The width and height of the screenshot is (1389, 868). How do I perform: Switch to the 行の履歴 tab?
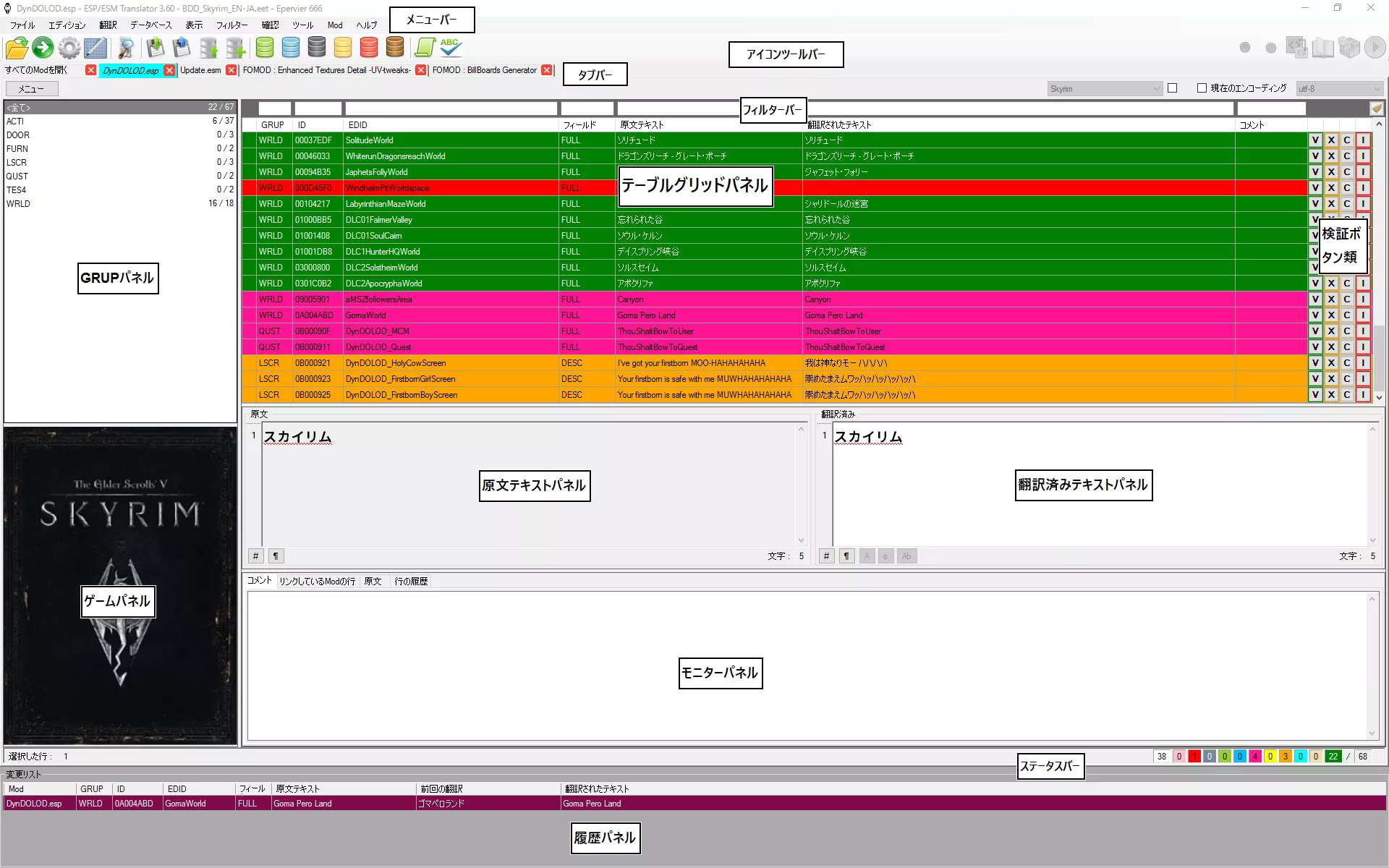click(x=411, y=582)
